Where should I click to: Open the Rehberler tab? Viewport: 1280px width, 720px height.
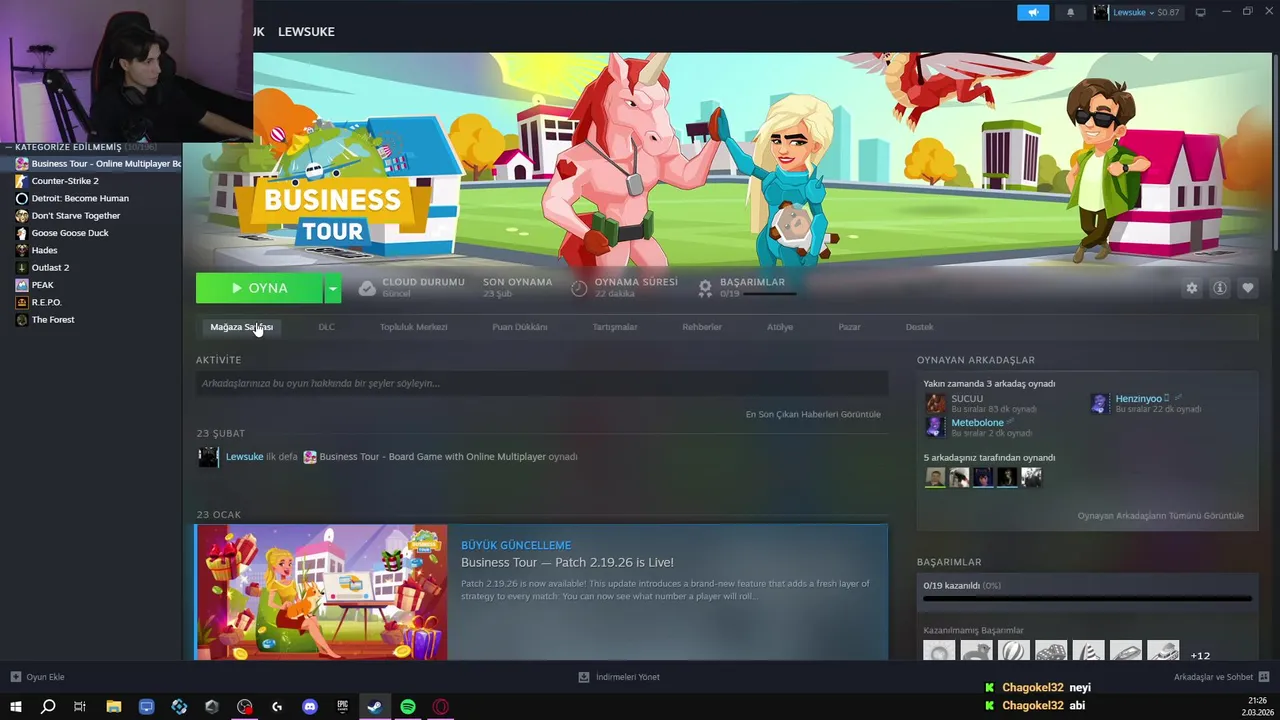[701, 327]
